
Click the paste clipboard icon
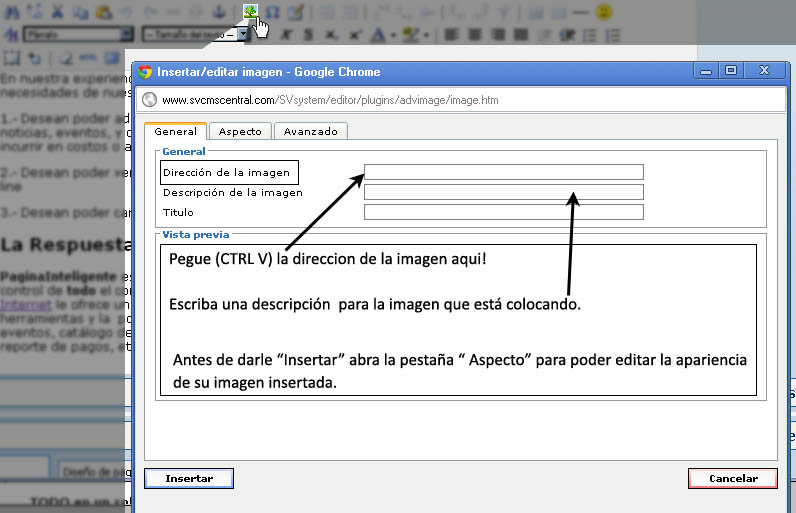(x=103, y=12)
